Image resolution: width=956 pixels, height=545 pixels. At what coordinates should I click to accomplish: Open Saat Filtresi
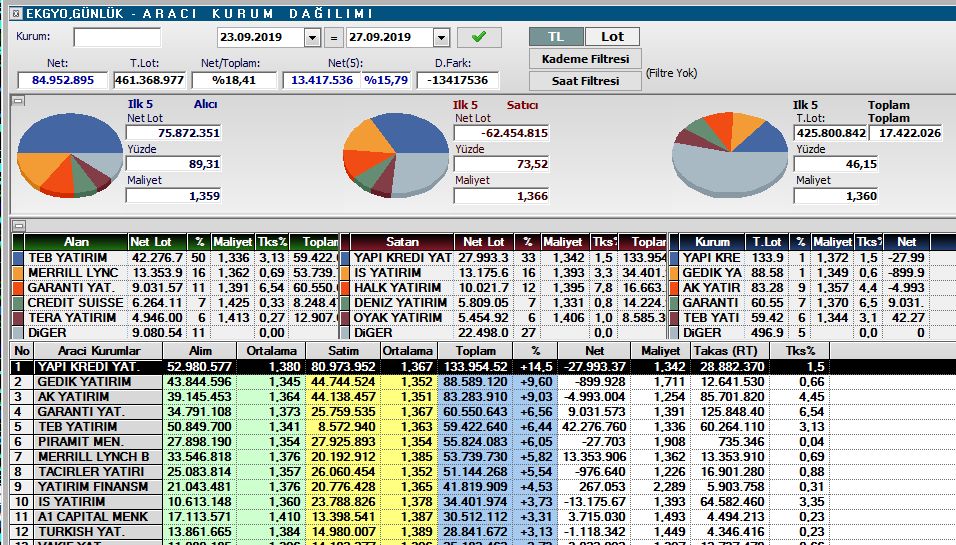(585, 81)
